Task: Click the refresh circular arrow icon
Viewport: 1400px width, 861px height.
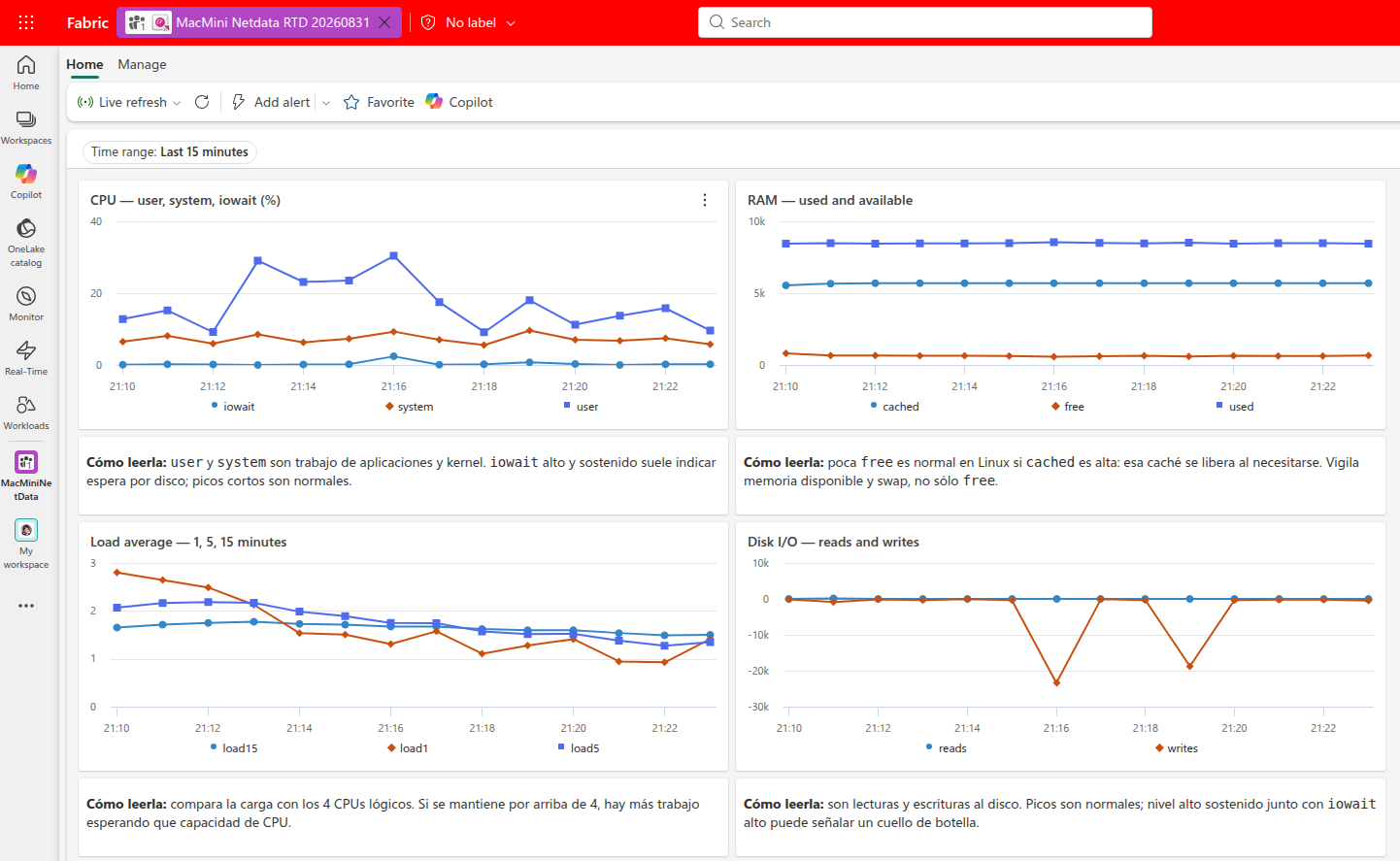Action: (202, 102)
